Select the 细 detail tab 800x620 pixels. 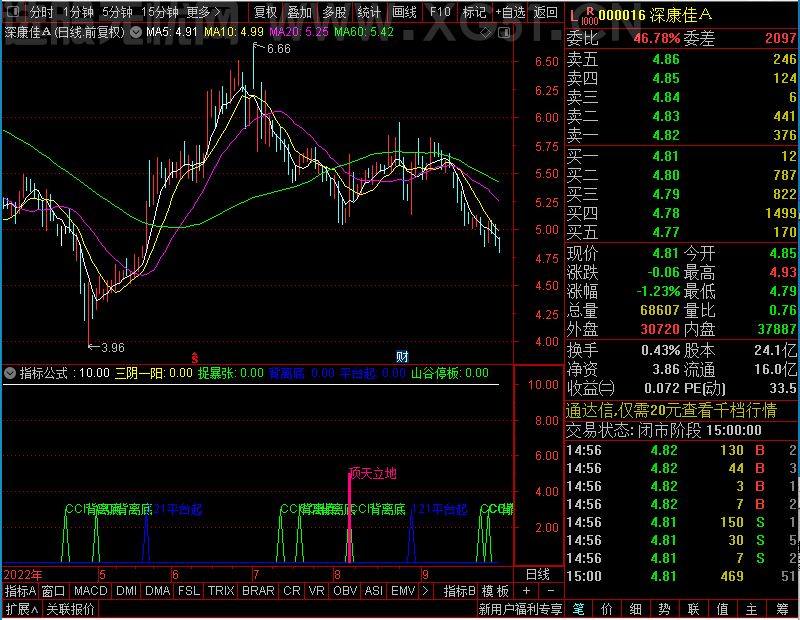click(x=636, y=609)
